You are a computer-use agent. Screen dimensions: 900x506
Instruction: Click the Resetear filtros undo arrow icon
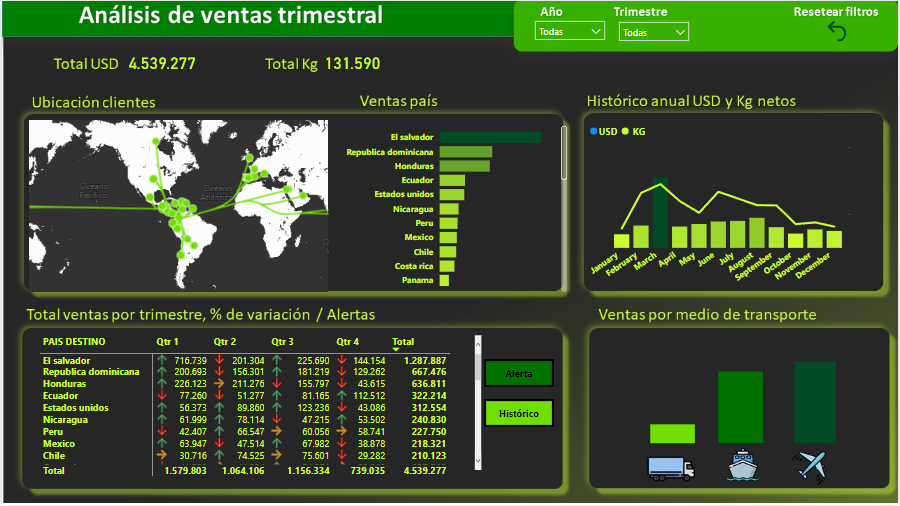[837, 32]
